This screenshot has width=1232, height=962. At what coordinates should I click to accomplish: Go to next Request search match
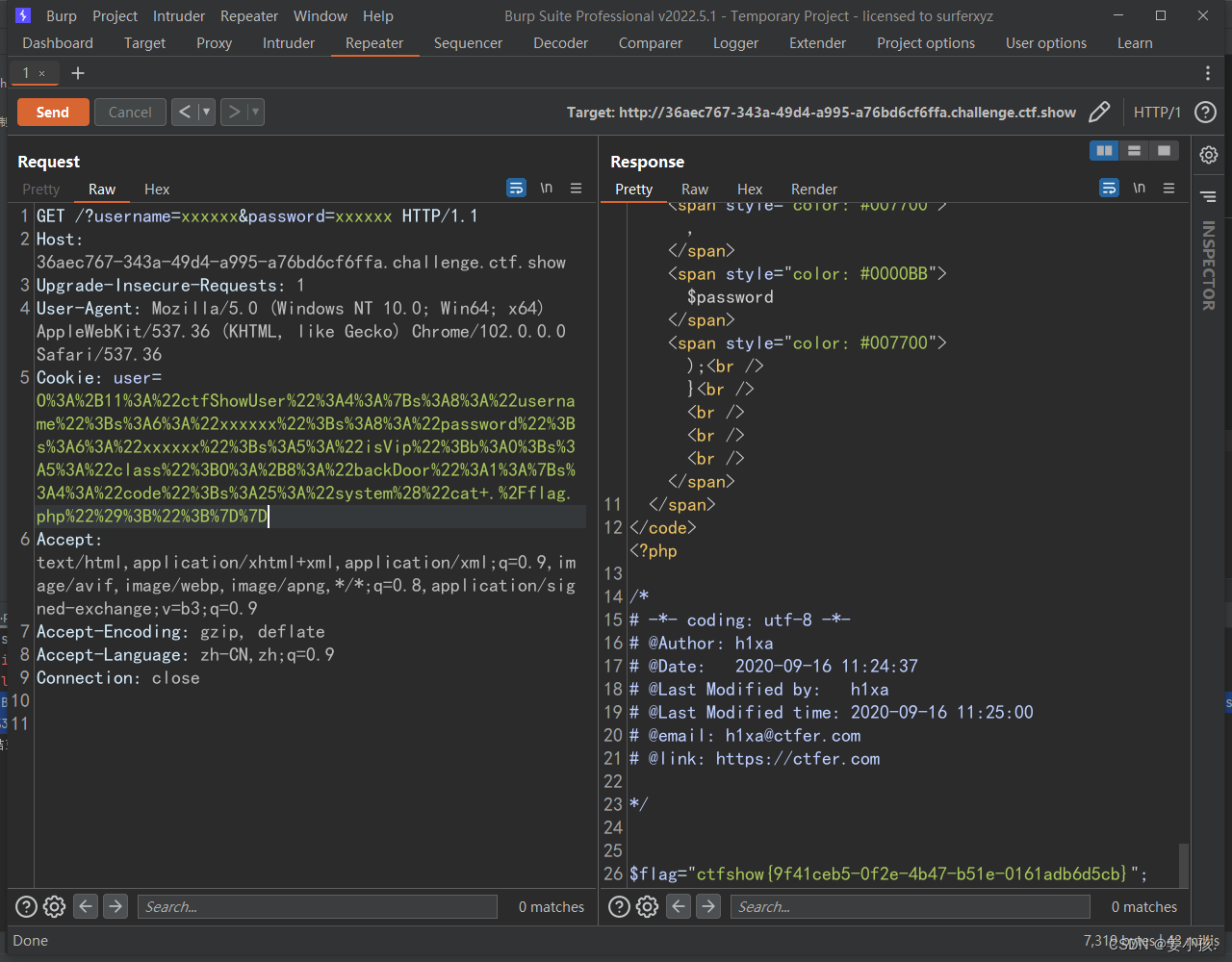(115, 906)
